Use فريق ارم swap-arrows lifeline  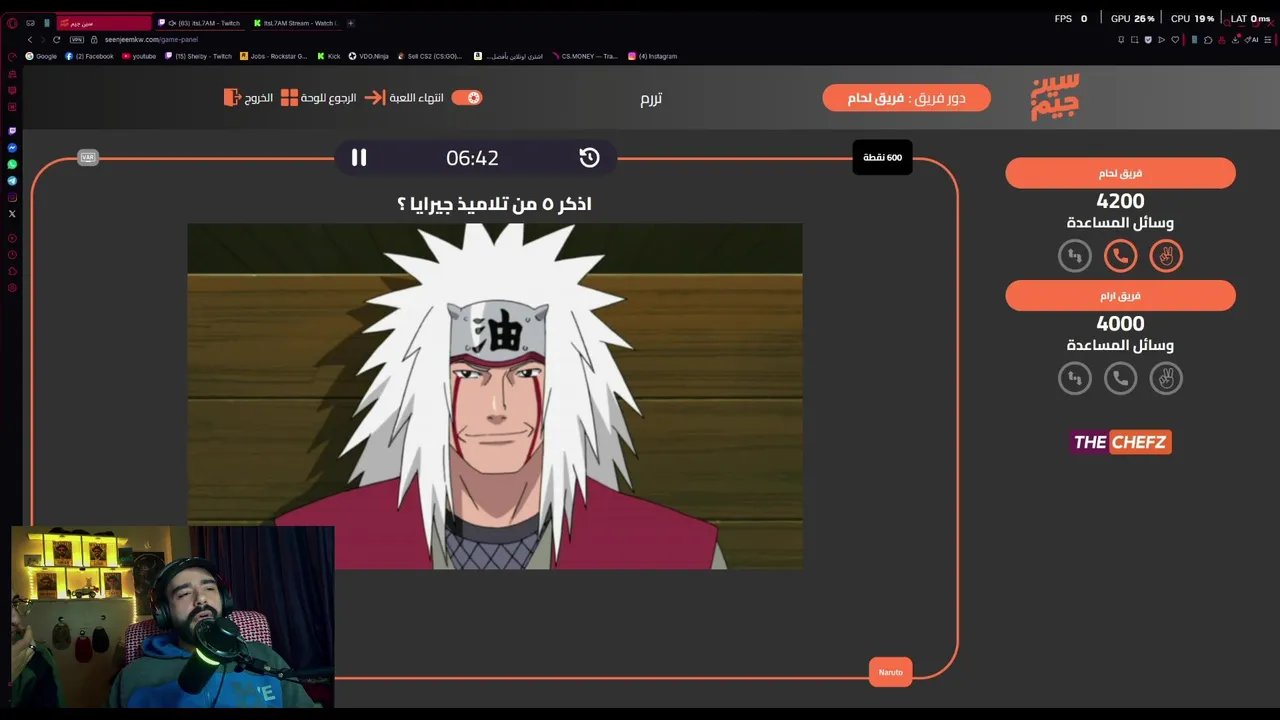(x=1075, y=378)
